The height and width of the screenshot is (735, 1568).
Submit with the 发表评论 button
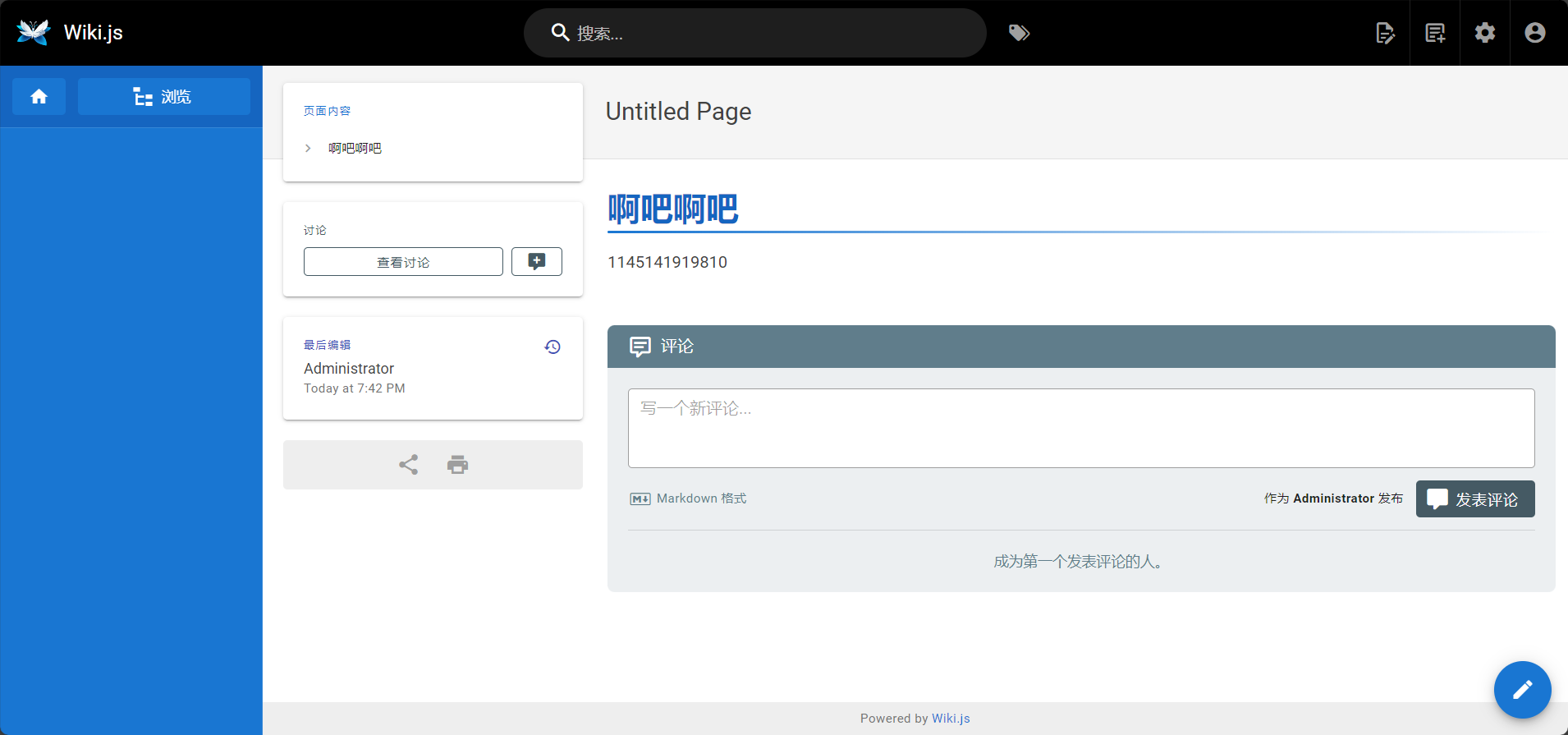pos(1474,499)
